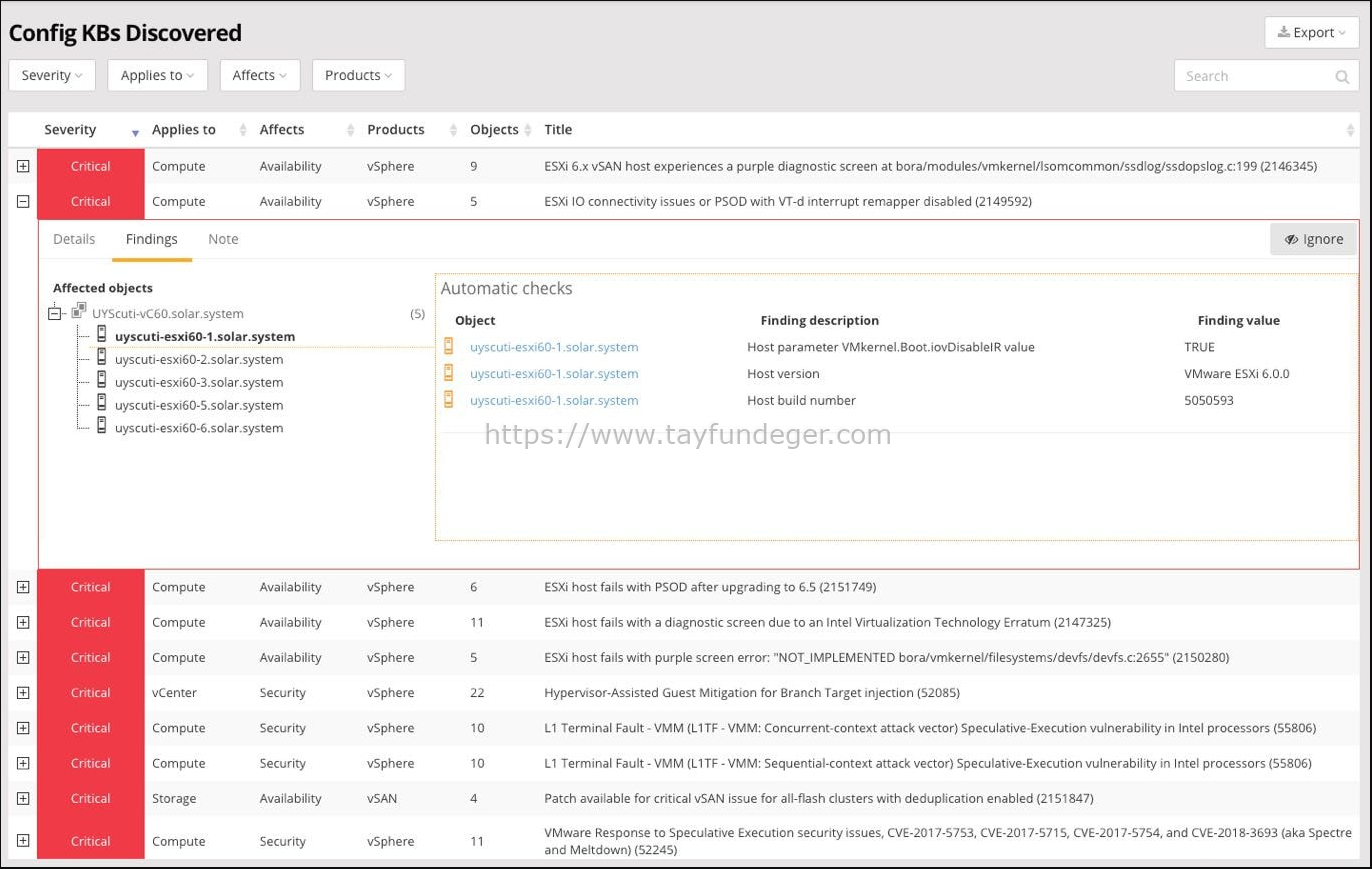Open uyscuti-esxi60-1.solar.system link in build number row
The height and width of the screenshot is (869, 1372).
point(554,400)
